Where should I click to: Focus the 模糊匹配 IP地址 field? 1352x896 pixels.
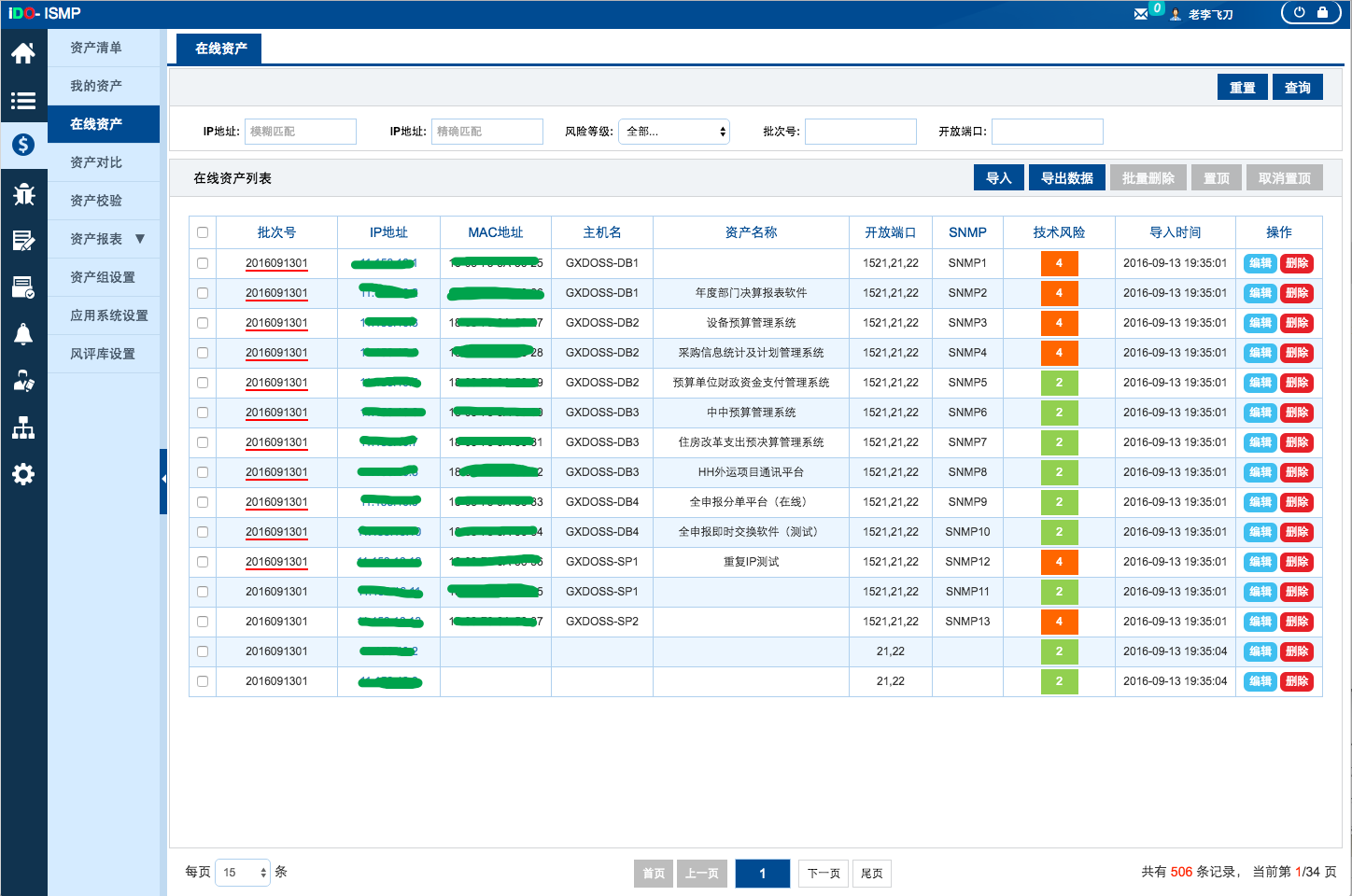pos(301,132)
